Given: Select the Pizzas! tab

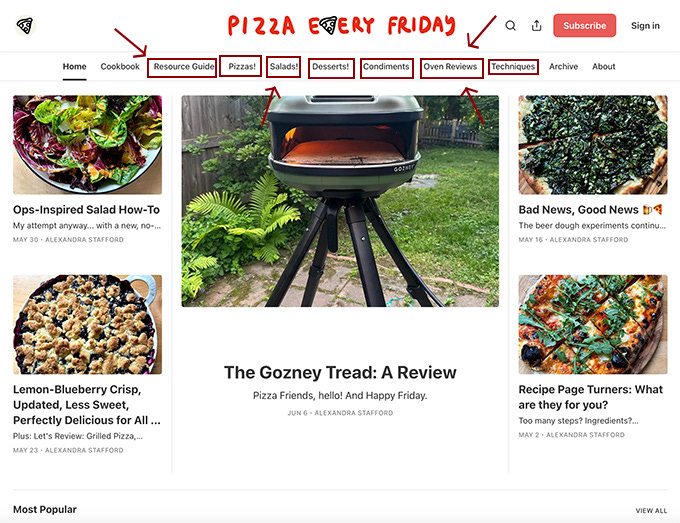Looking at the screenshot, I should click(x=242, y=66).
